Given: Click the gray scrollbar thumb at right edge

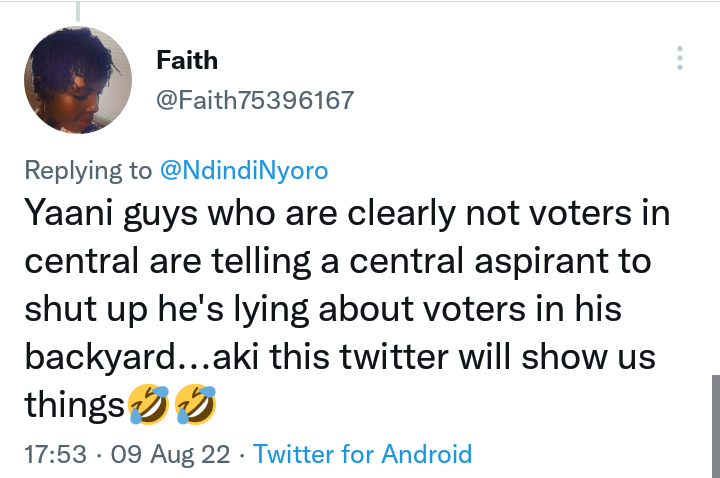Looking at the screenshot, I should click(716, 427).
